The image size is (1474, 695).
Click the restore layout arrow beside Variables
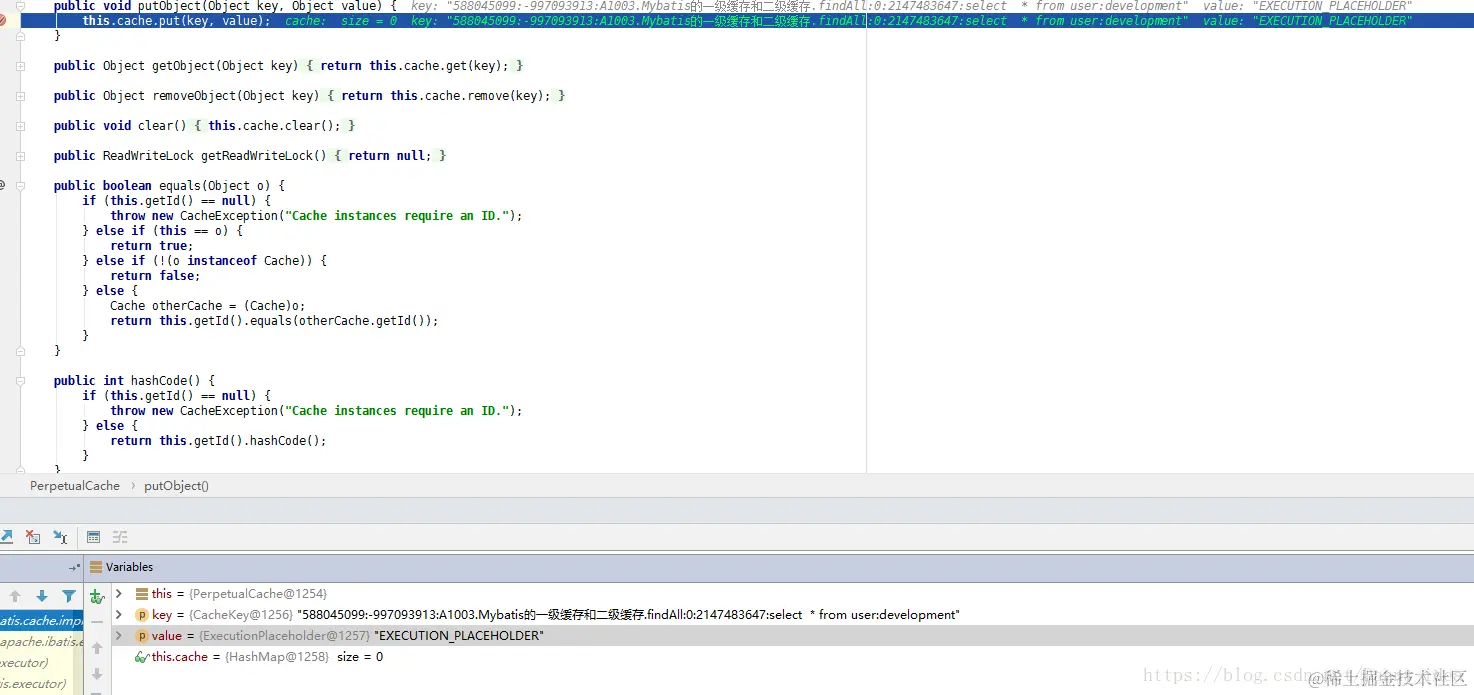(x=75, y=567)
